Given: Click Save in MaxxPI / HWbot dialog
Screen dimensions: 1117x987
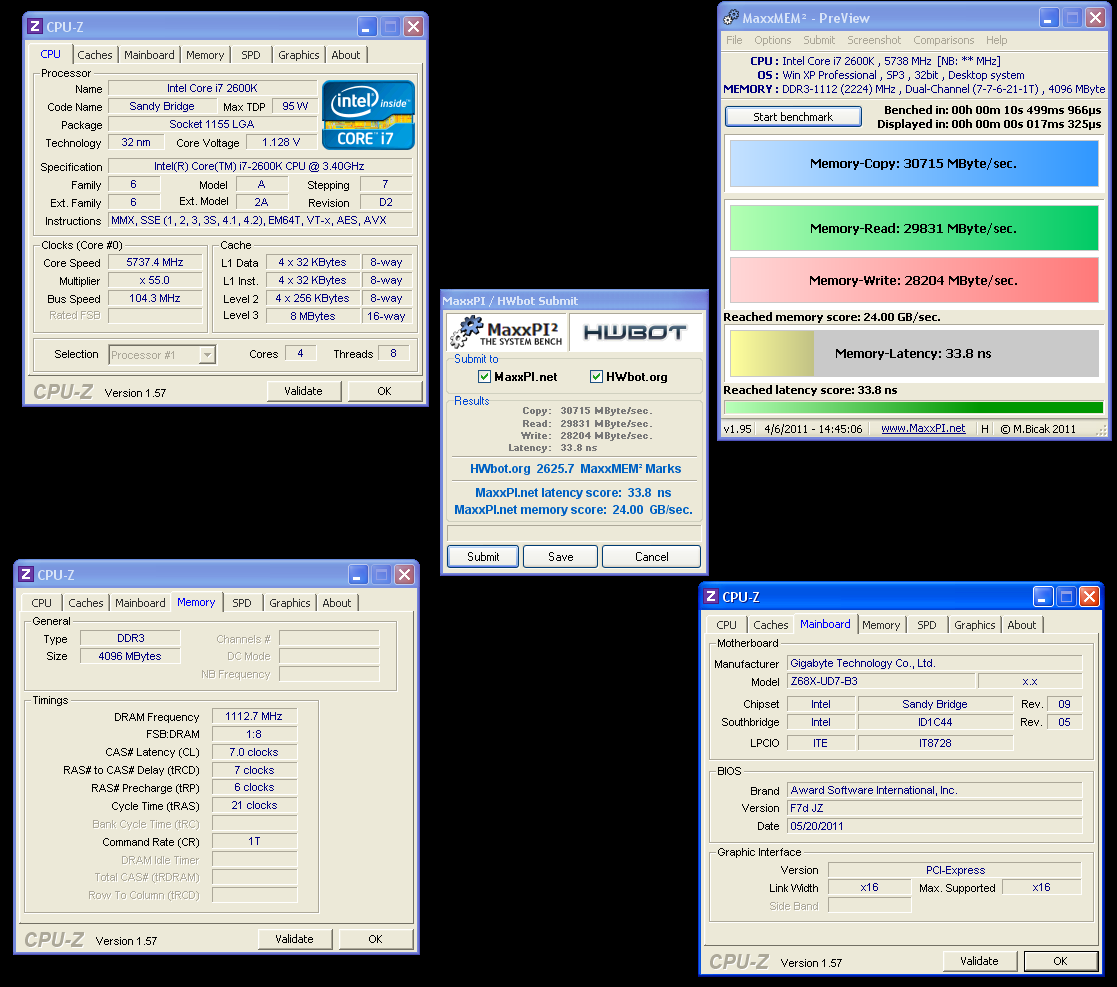Looking at the screenshot, I should coord(561,557).
